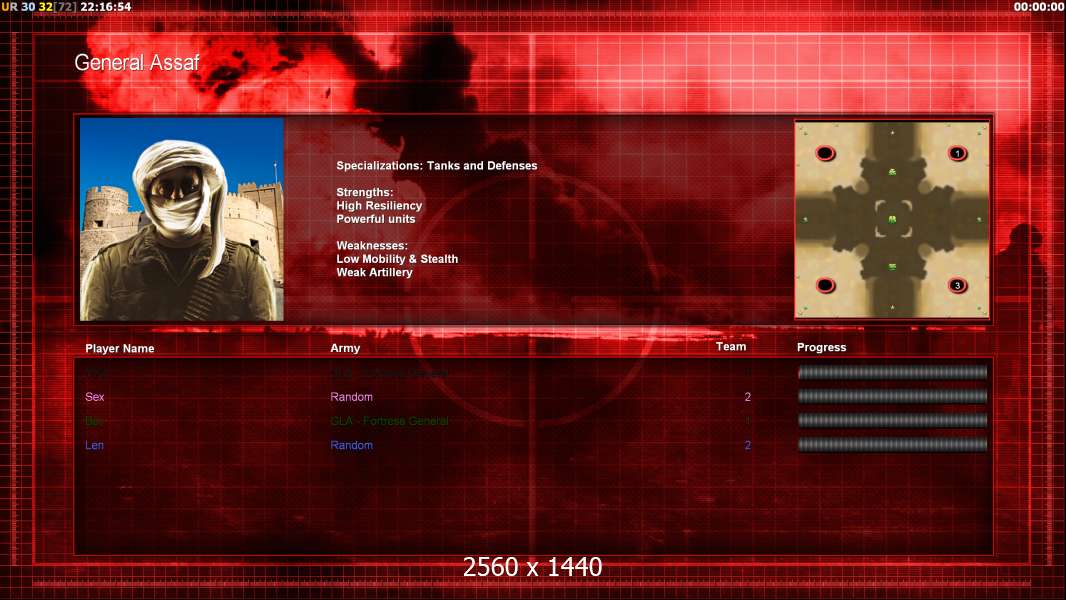Screen dimensions: 1066x600
Task: Click team number 2 in Len's row
Action: coord(748,445)
